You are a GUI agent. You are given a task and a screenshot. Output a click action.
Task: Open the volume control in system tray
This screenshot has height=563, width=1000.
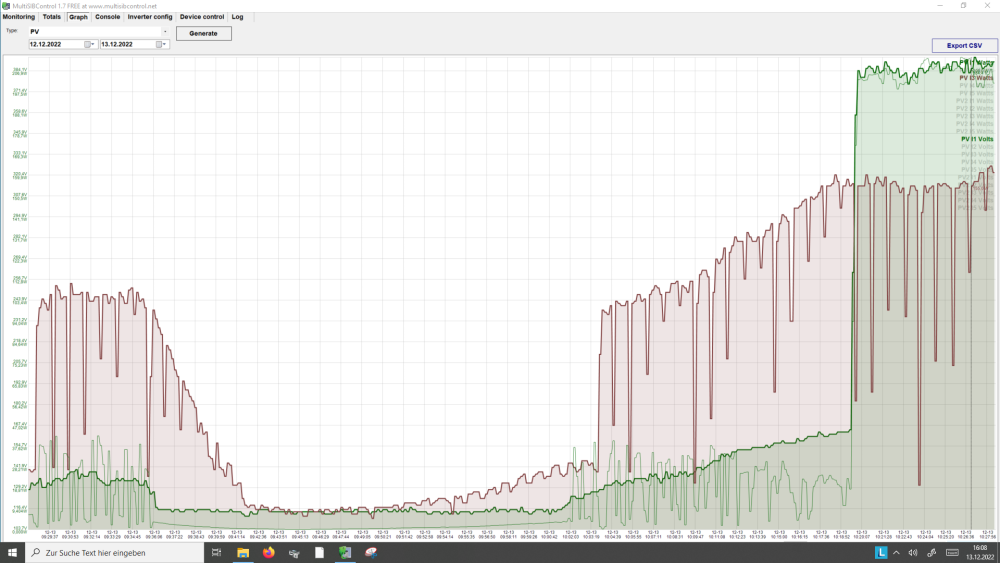click(x=913, y=553)
